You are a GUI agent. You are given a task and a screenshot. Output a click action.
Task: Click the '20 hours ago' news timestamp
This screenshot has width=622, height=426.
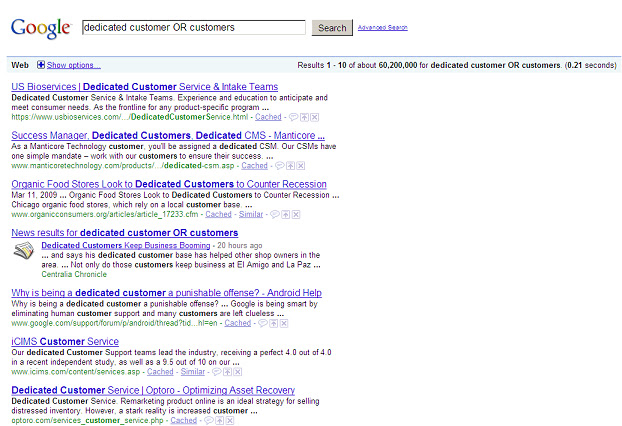pyautogui.click(x=240, y=246)
